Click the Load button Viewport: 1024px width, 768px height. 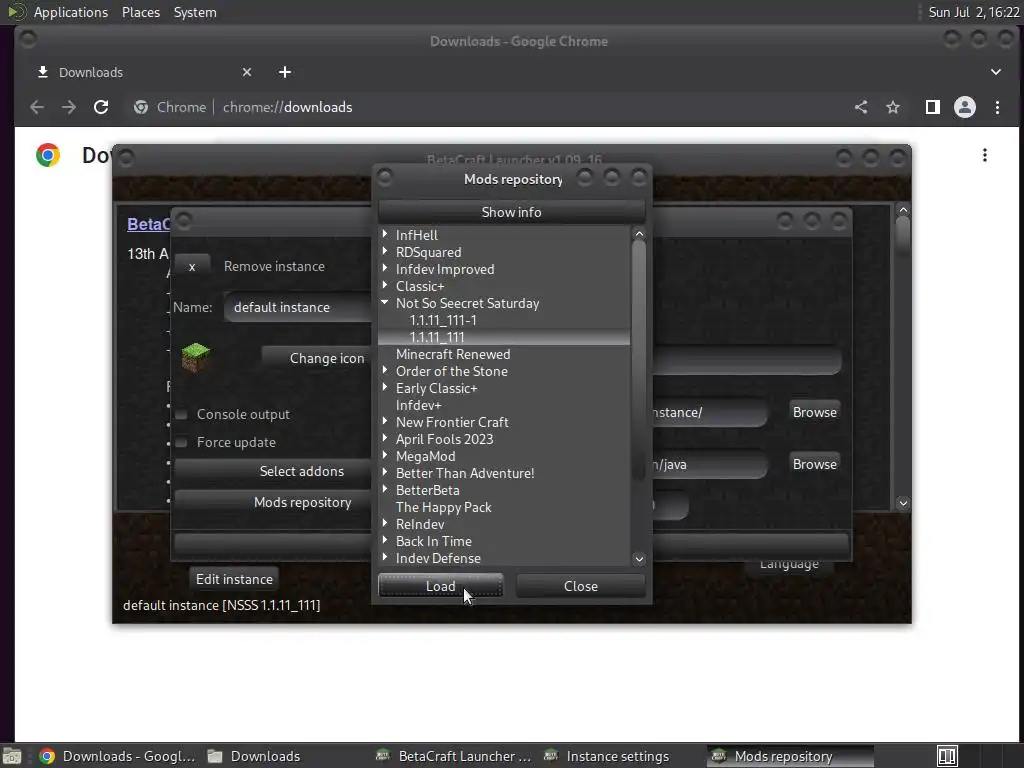click(x=441, y=586)
